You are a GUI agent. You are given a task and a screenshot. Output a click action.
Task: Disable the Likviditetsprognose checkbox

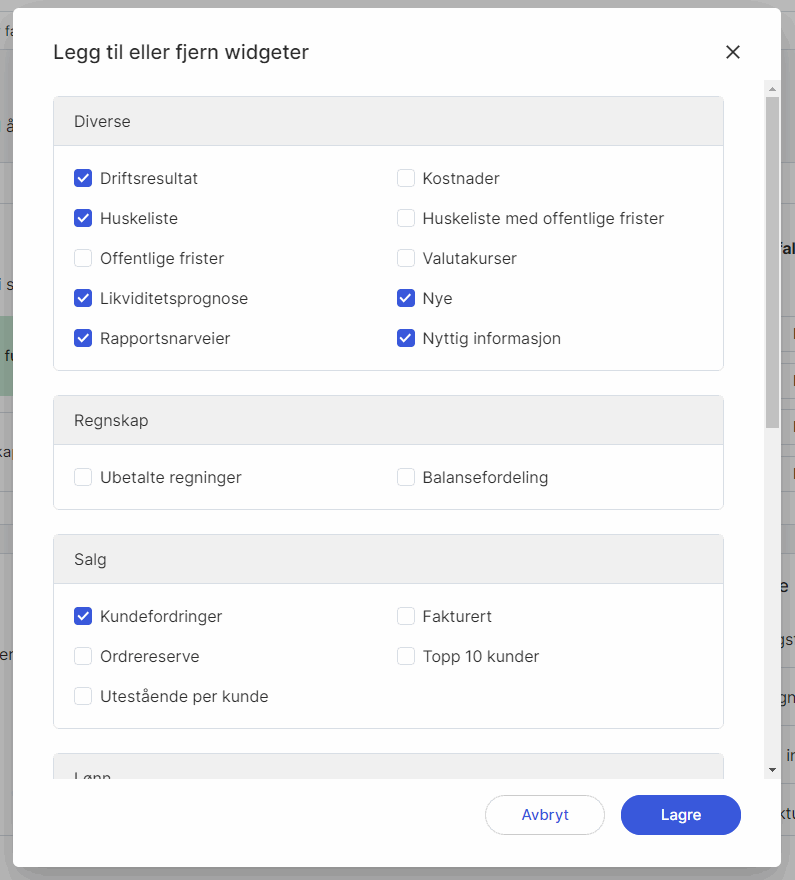pos(83,298)
